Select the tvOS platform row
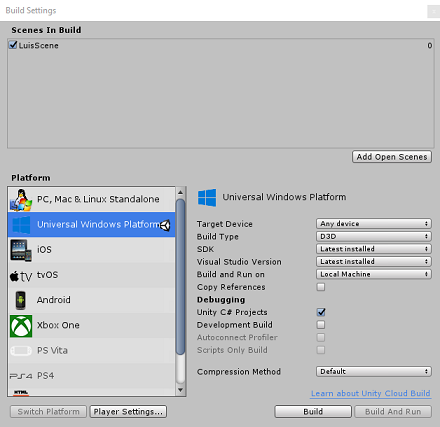Screen dimensions: 440x427 91,275
